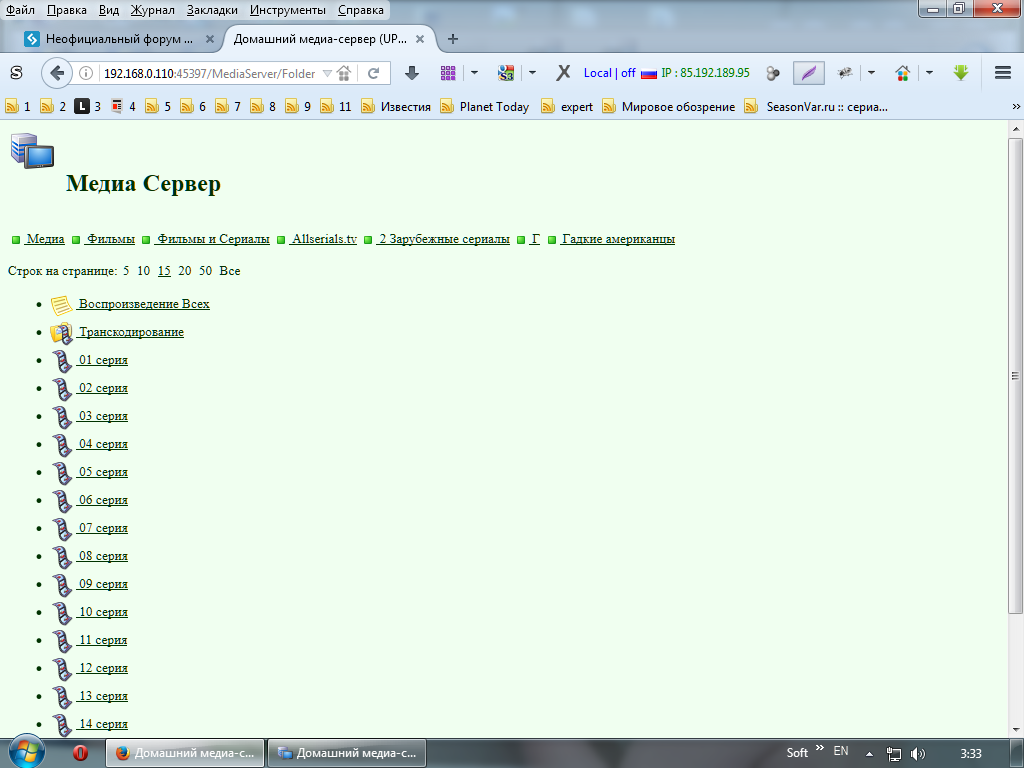This screenshot has height=768, width=1024.
Task: Show more bookmarks with the chevron
Action: (1016, 106)
